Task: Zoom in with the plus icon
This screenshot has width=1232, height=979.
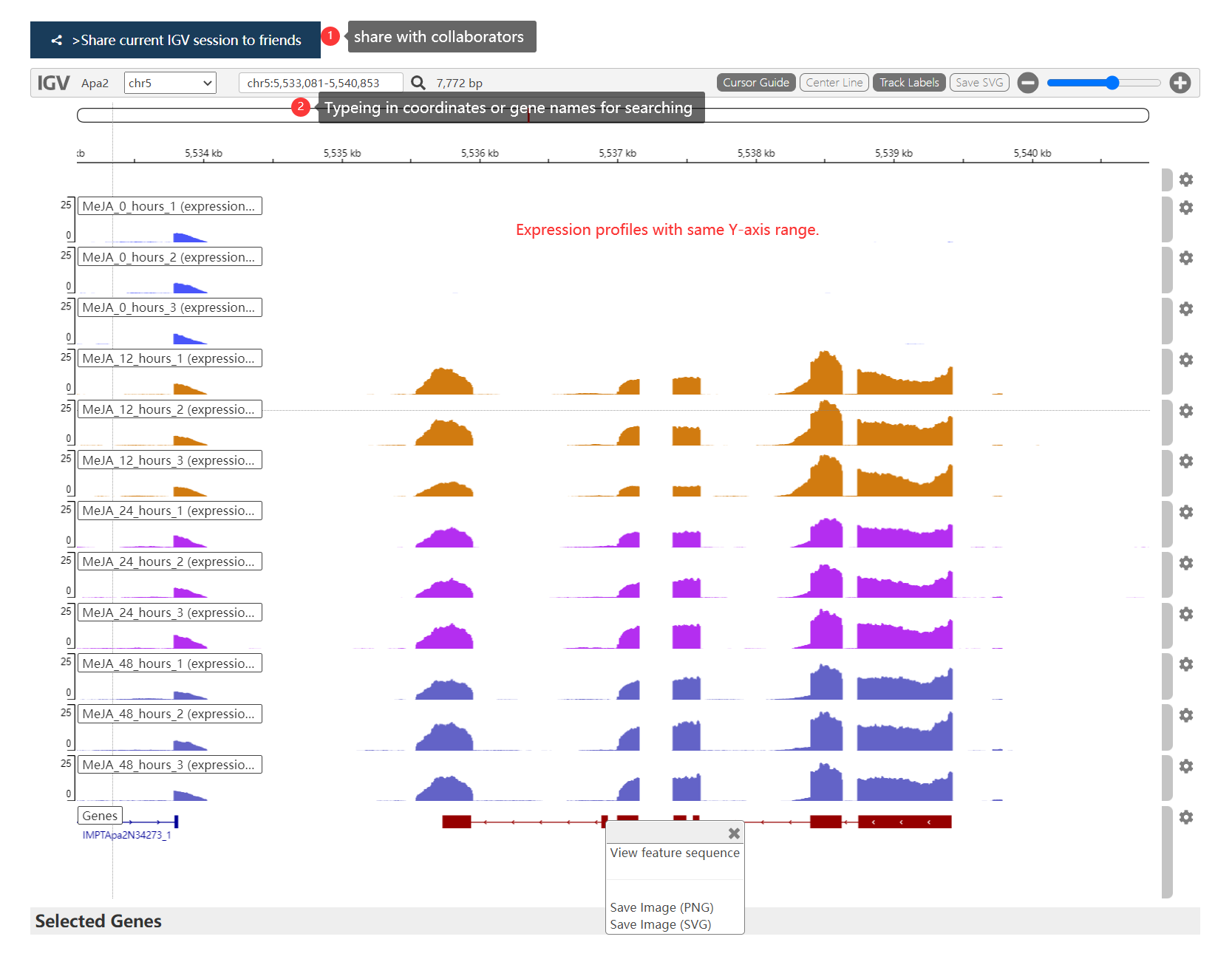Action: pos(1180,83)
